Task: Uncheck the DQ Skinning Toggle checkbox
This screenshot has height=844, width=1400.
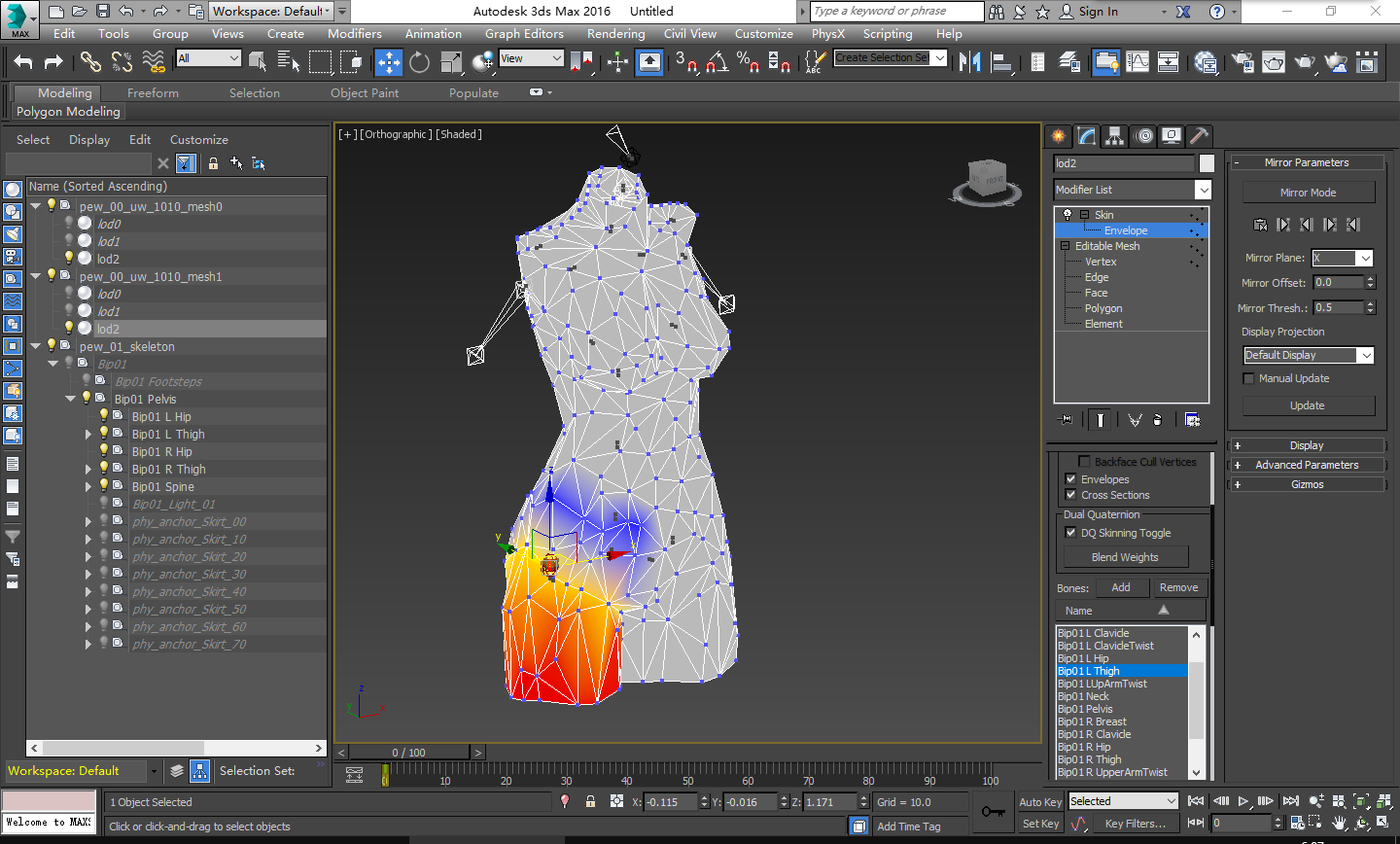Action: (x=1070, y=533)
